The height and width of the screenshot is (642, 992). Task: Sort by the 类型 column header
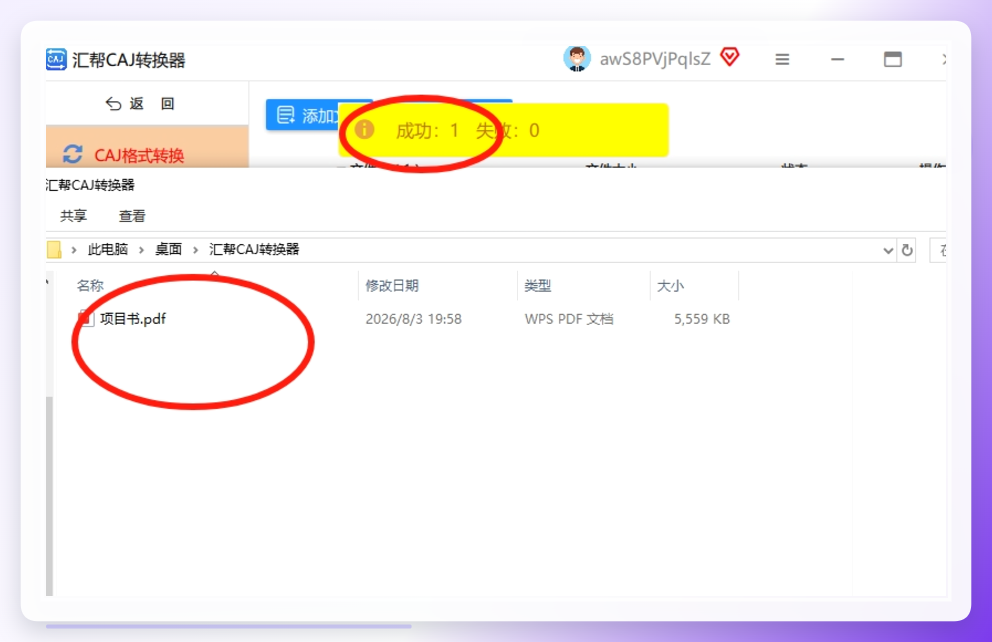tap(538, 285)
